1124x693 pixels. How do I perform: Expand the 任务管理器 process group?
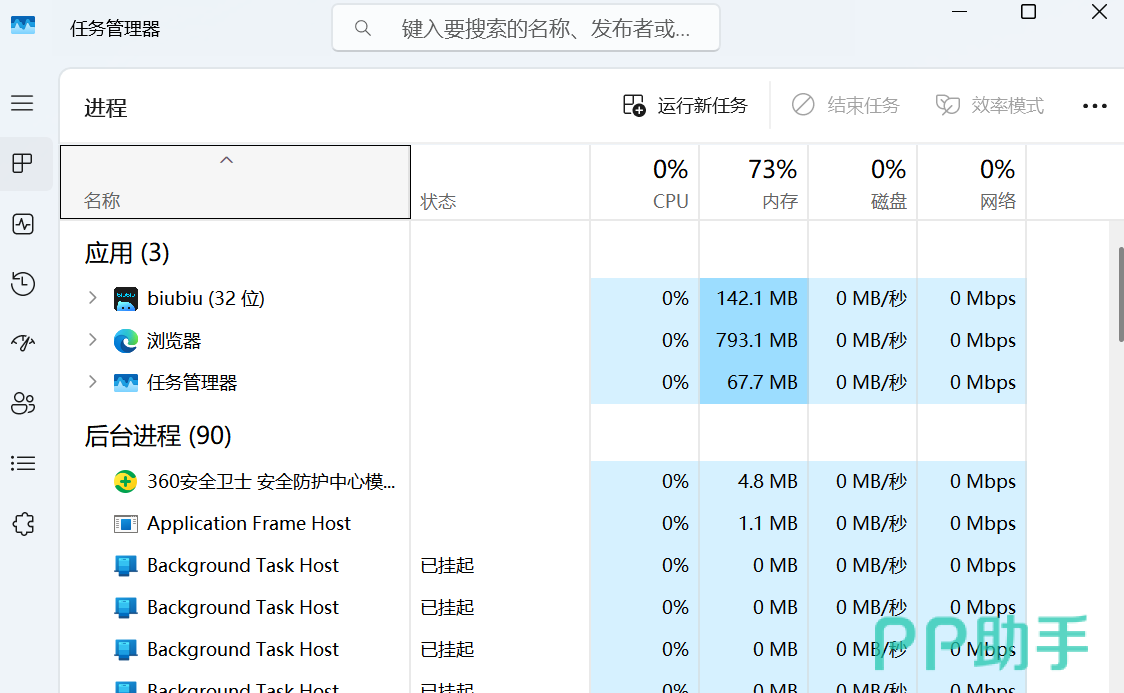pos(92,382)
